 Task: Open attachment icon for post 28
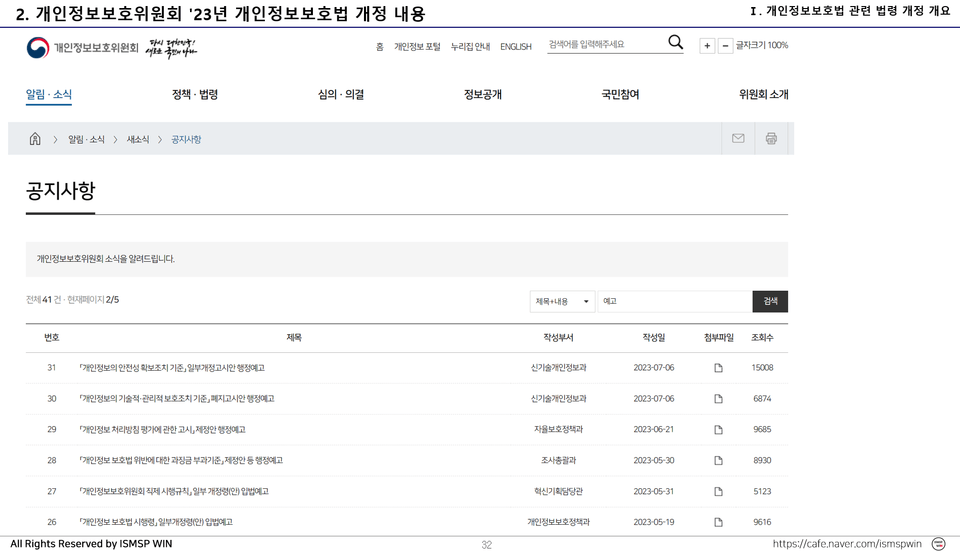[719, 460]
